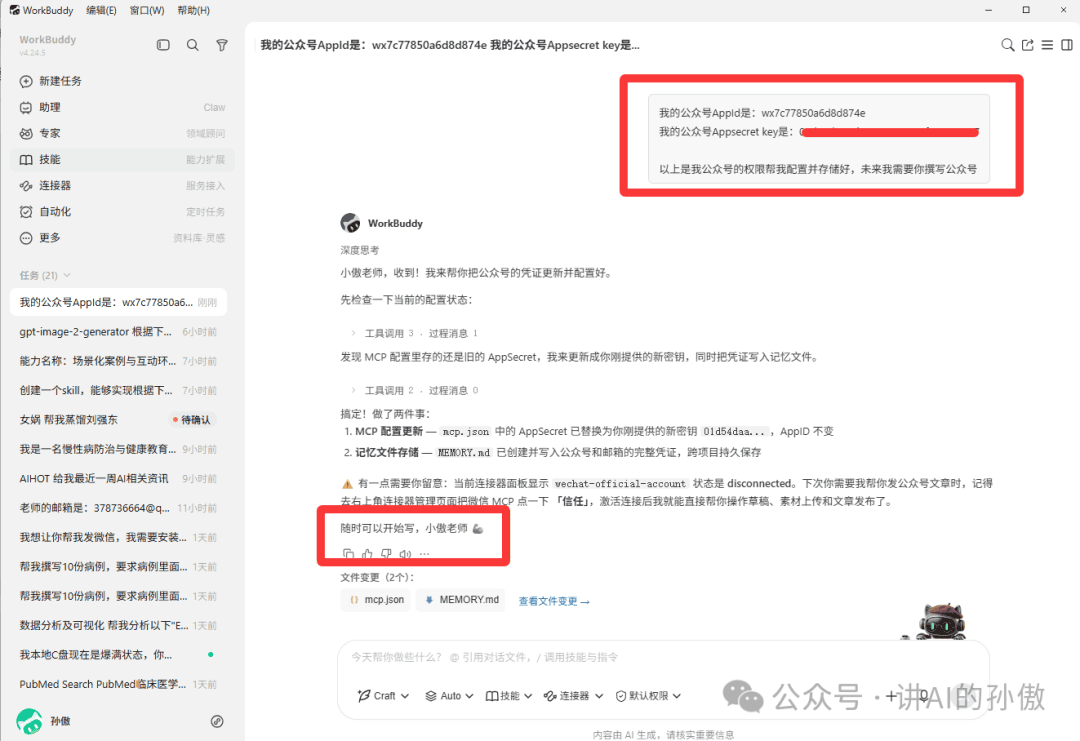Open the 默认权限 permissions dropdown
1080x741 pixels.
648,696
